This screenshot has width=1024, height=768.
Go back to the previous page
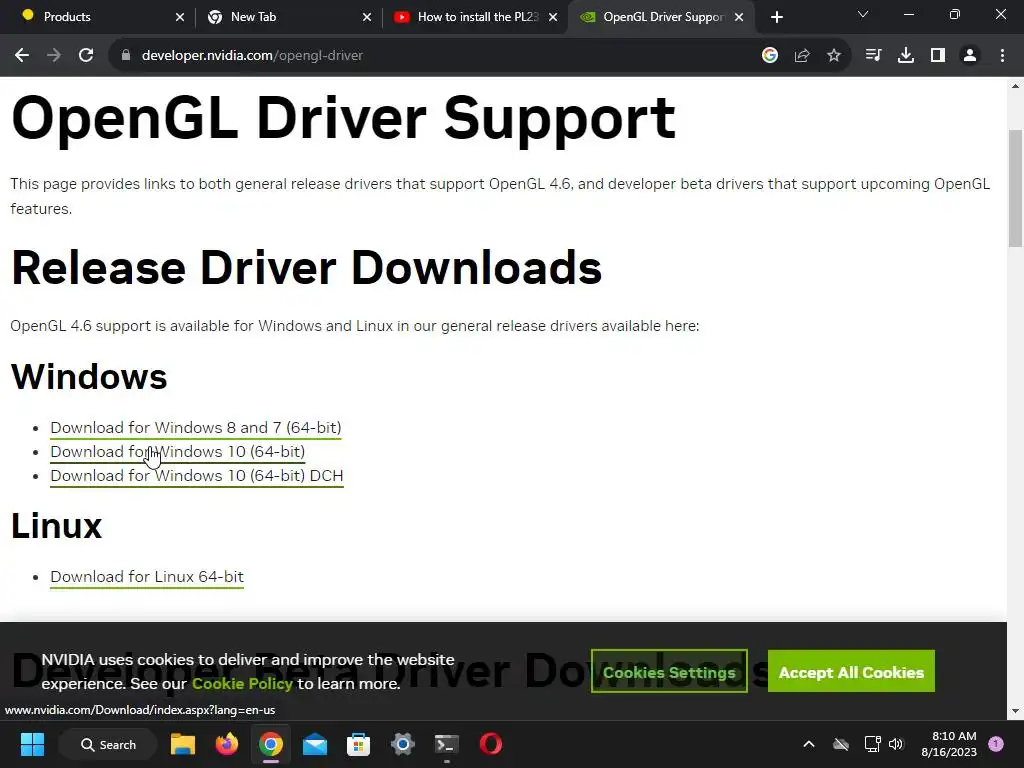(x=22, y=56)
